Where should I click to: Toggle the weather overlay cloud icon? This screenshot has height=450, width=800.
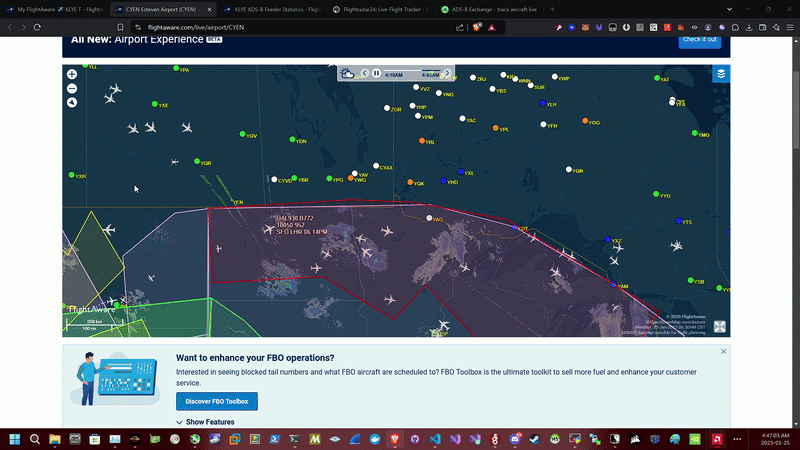coord(347,73)
